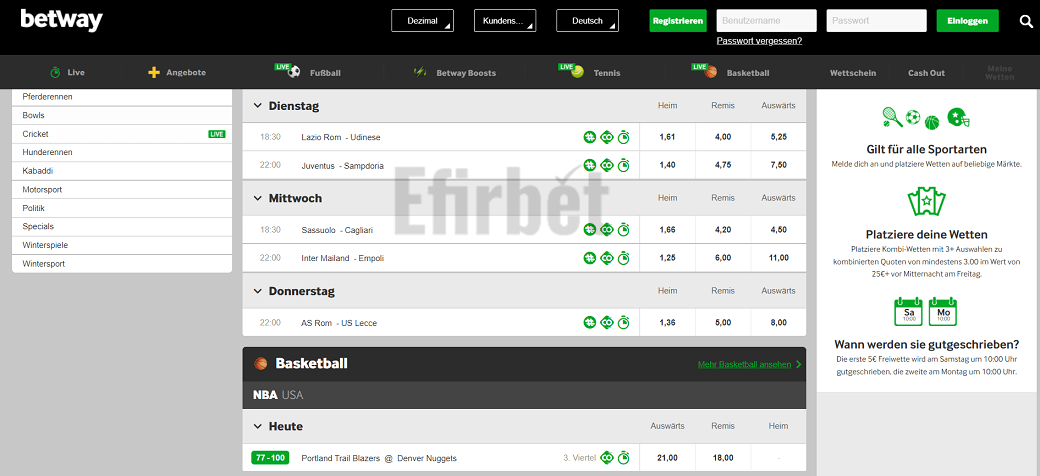Select home odds 1,36 for AS Rom
Viewport: 1040px width, 476px height.
[x=667, y=323]
